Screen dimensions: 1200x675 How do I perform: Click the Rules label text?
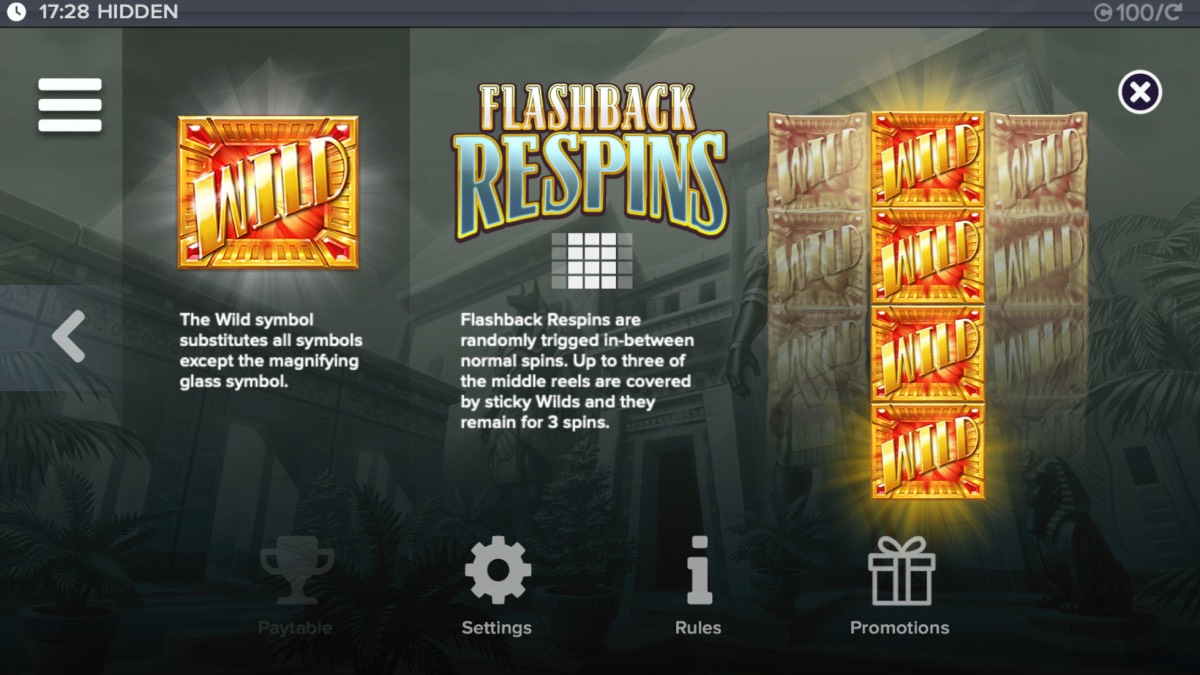(x=698, y=628)
